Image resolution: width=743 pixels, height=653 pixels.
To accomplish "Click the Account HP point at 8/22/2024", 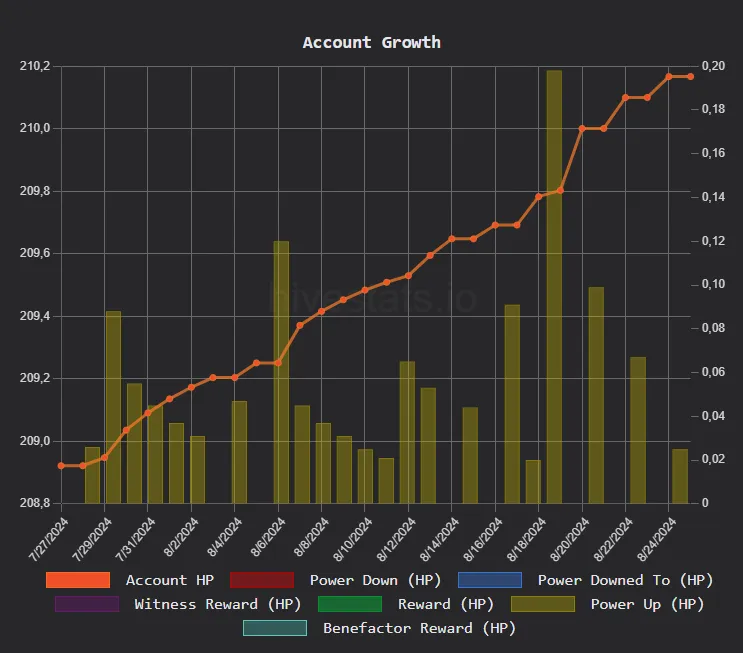I will click(x=625, y=98).
